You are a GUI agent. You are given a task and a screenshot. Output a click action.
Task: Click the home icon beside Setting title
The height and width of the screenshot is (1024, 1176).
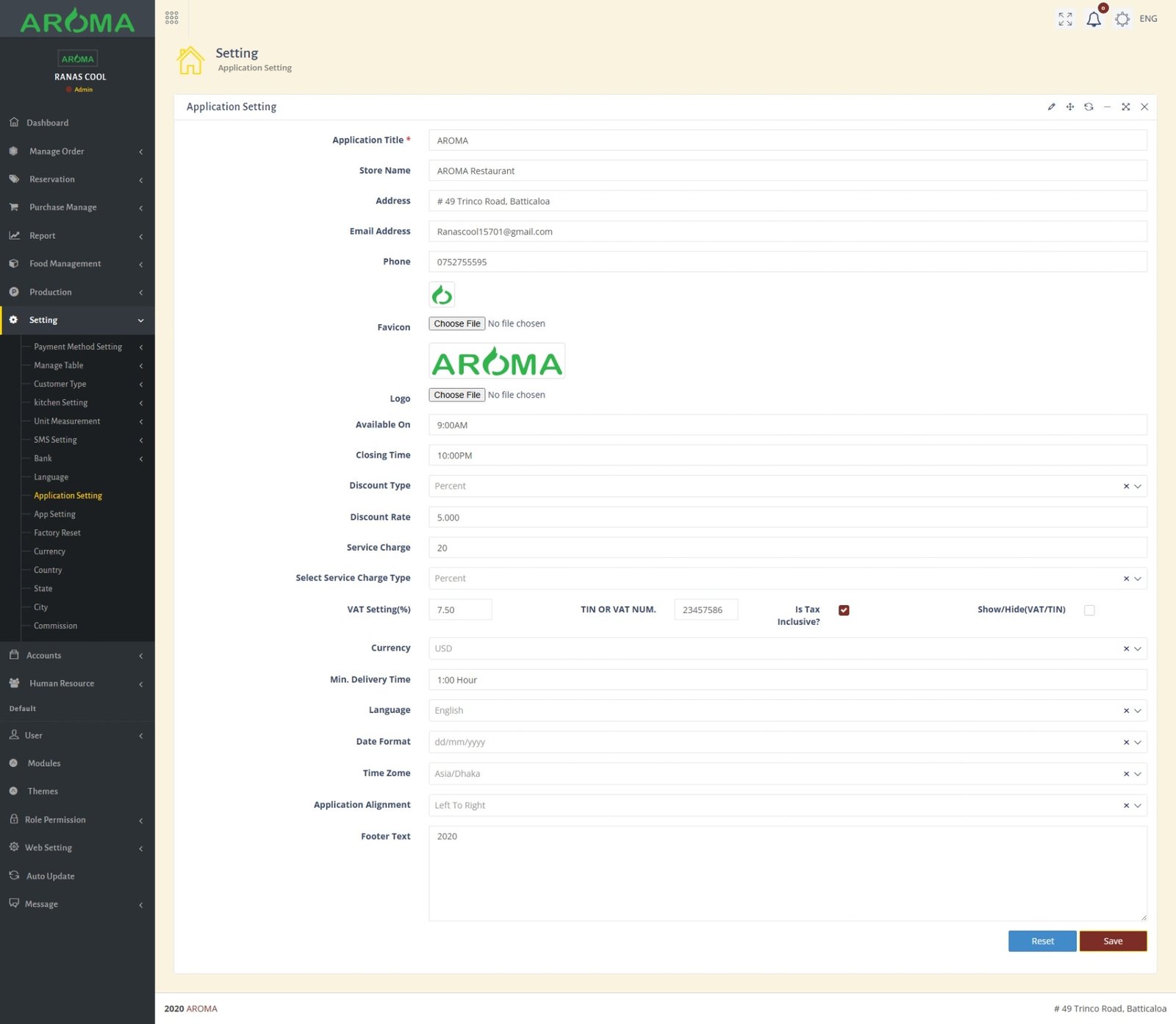click(190, 60)
